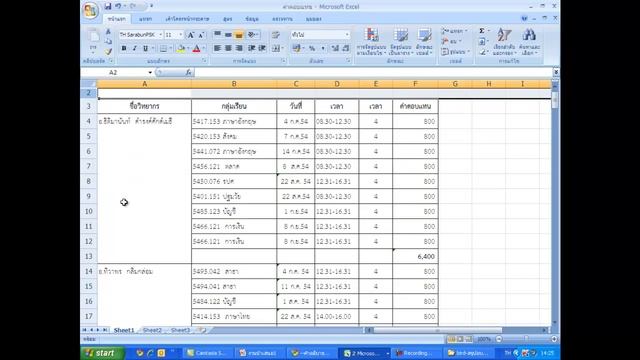Expand the Name Box dropdown arrow

(x=150, y=72)
